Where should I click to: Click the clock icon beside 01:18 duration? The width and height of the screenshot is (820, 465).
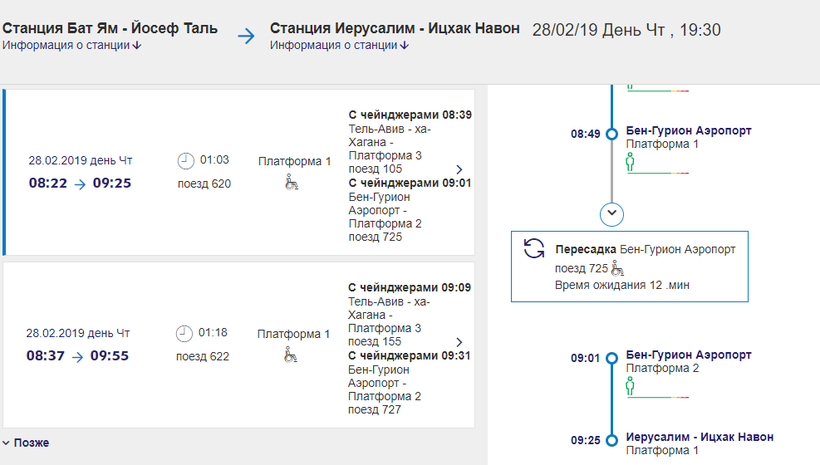point(185,332)
